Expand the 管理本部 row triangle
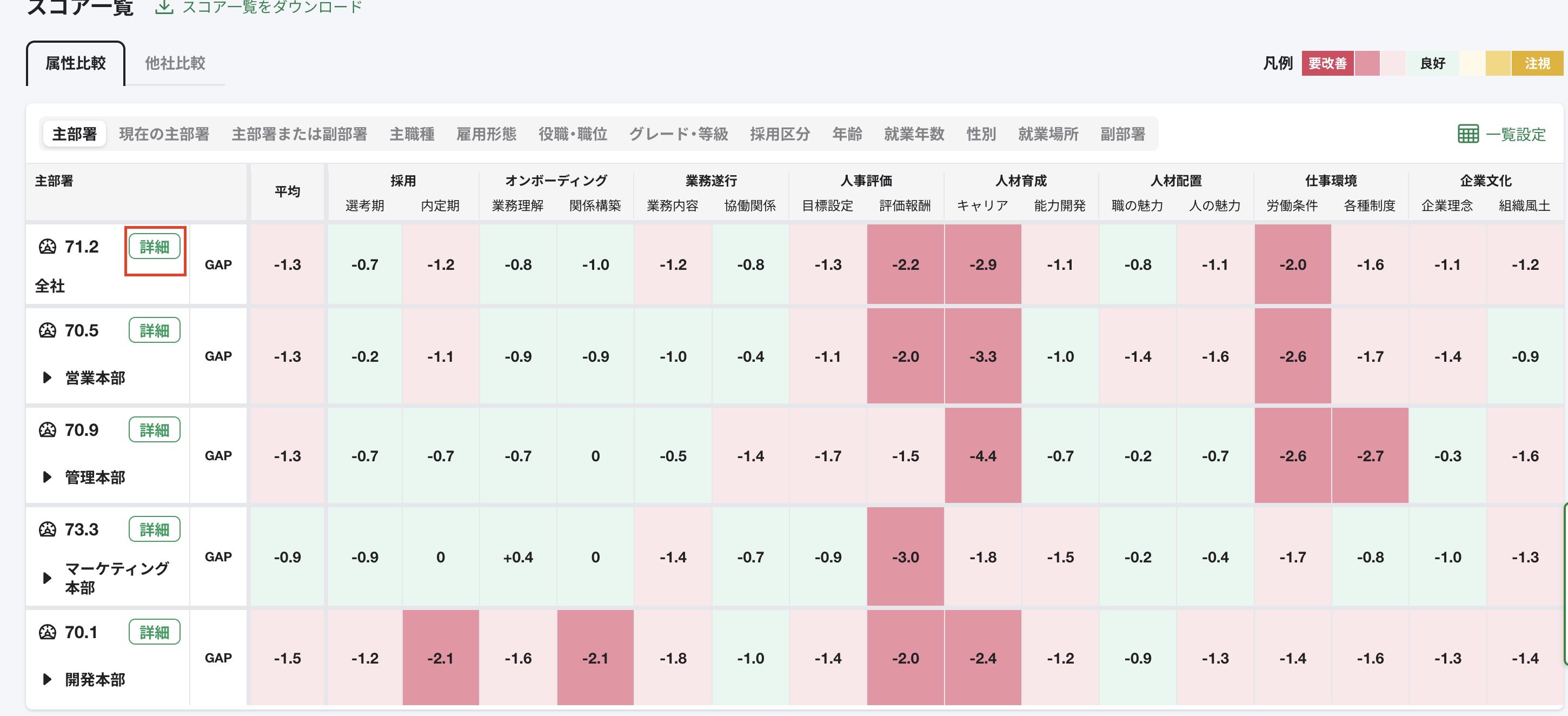Image resolution: width=1568 pixels, height=716 pixels. [48, 478]
